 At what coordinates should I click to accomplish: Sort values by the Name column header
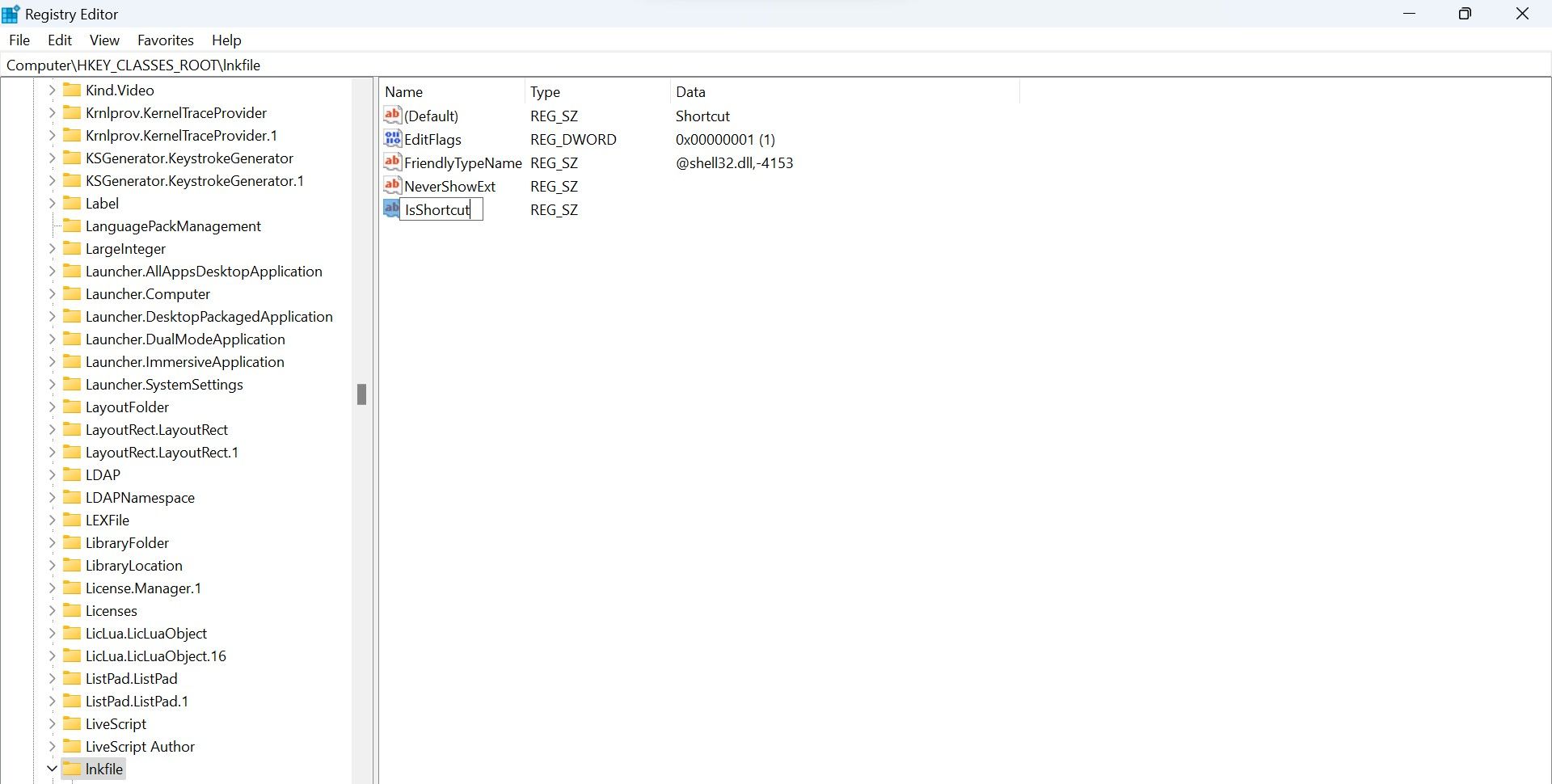tap(453, 91)
